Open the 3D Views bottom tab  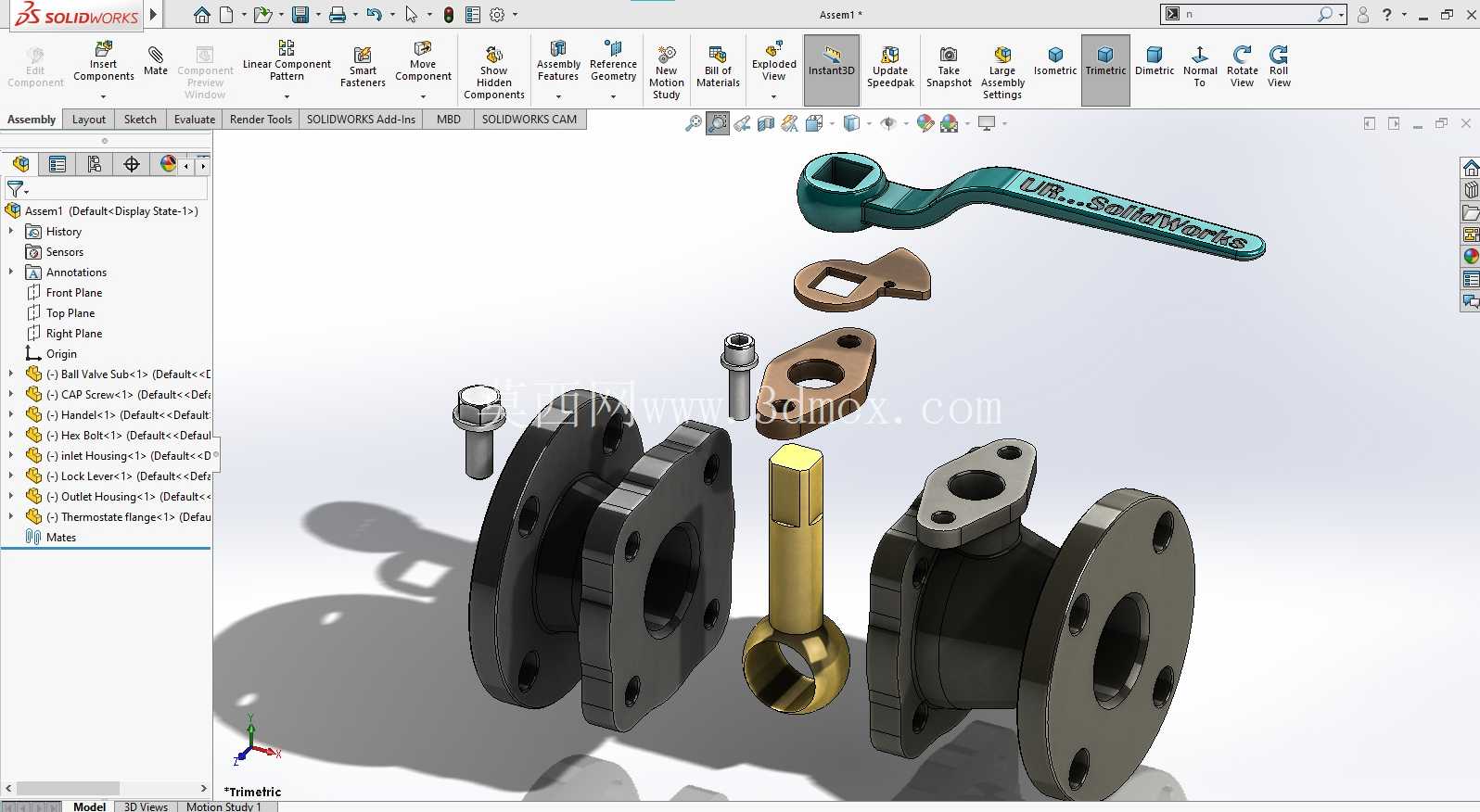click(x=146, y=806)
